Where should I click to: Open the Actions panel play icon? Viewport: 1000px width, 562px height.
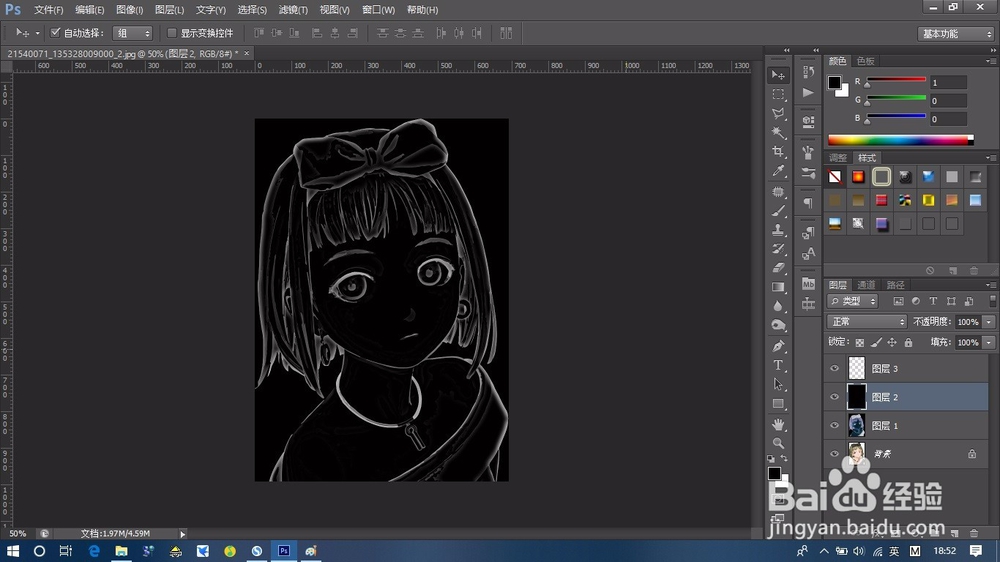click(809, 93)
